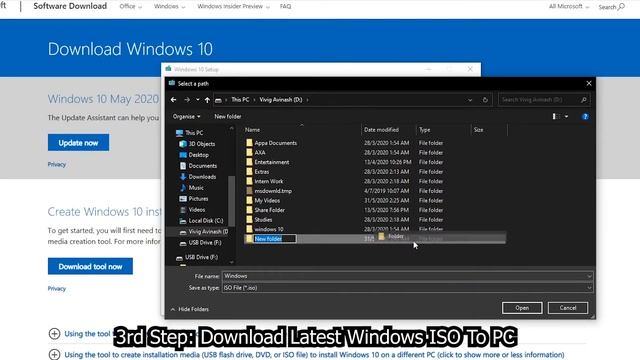640x360 pixels.
Task: Click Download tool now on webpage
Action: tap(90, 267)
